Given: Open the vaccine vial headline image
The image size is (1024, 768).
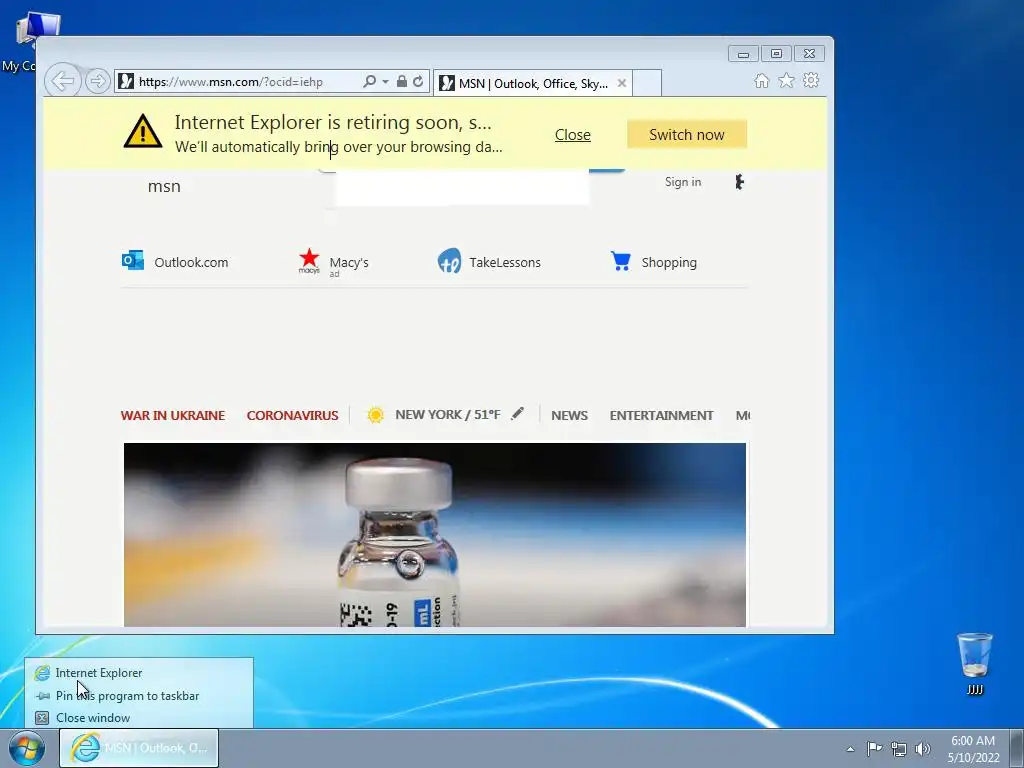Looking at the screenshot, I should point(435,535).
